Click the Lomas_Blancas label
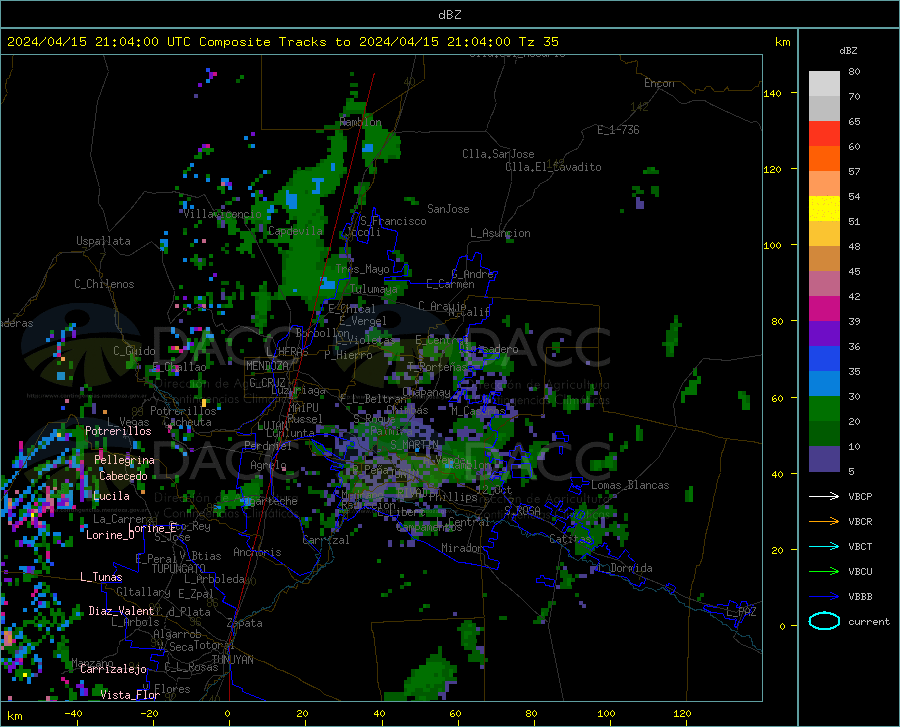The image size is (900, 727). (x=630, y=485)
